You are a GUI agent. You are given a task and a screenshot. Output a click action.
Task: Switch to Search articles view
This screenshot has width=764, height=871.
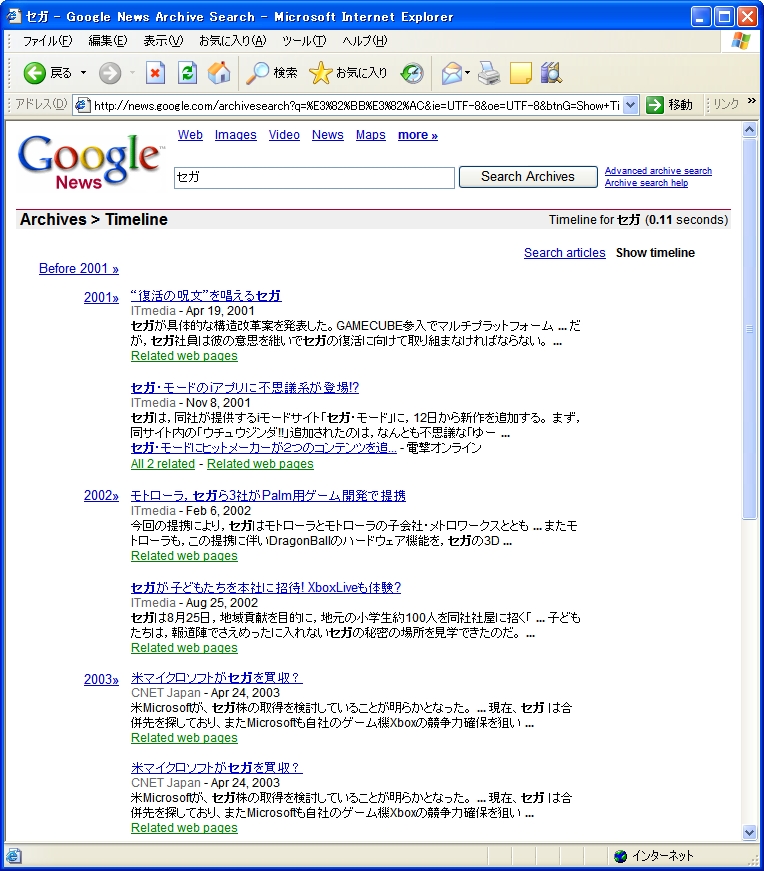565,253
